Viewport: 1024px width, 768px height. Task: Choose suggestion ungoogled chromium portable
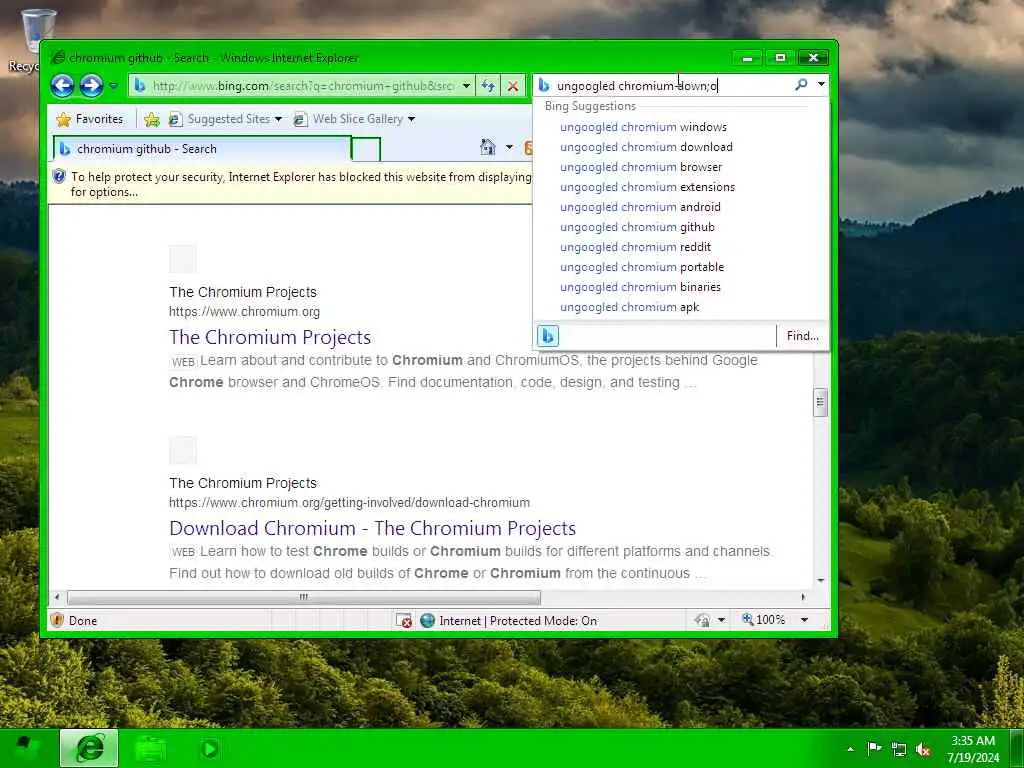(x=642, y=267)
